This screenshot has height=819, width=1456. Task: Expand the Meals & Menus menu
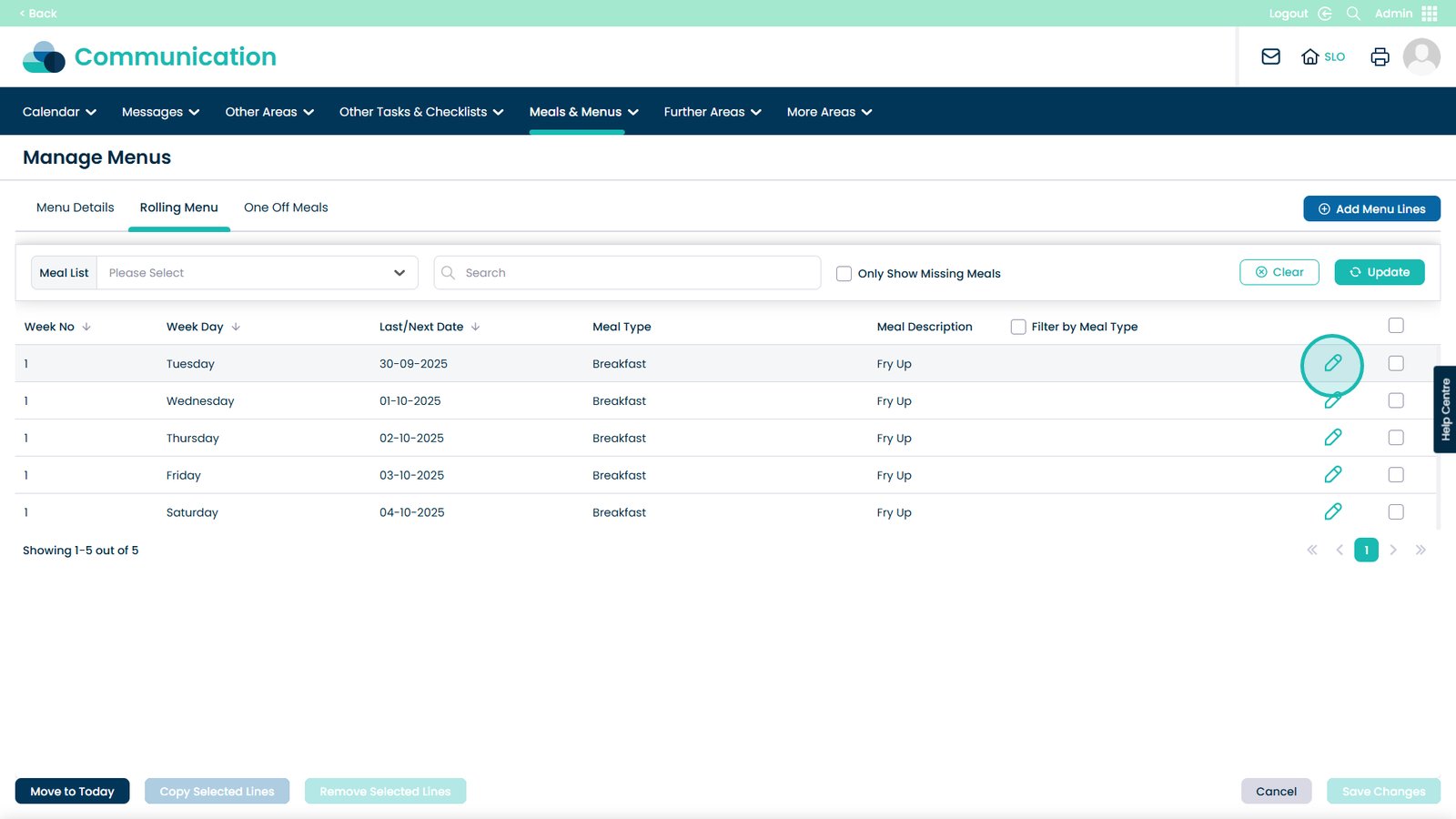pyautogui.click(x=583, y=112)
